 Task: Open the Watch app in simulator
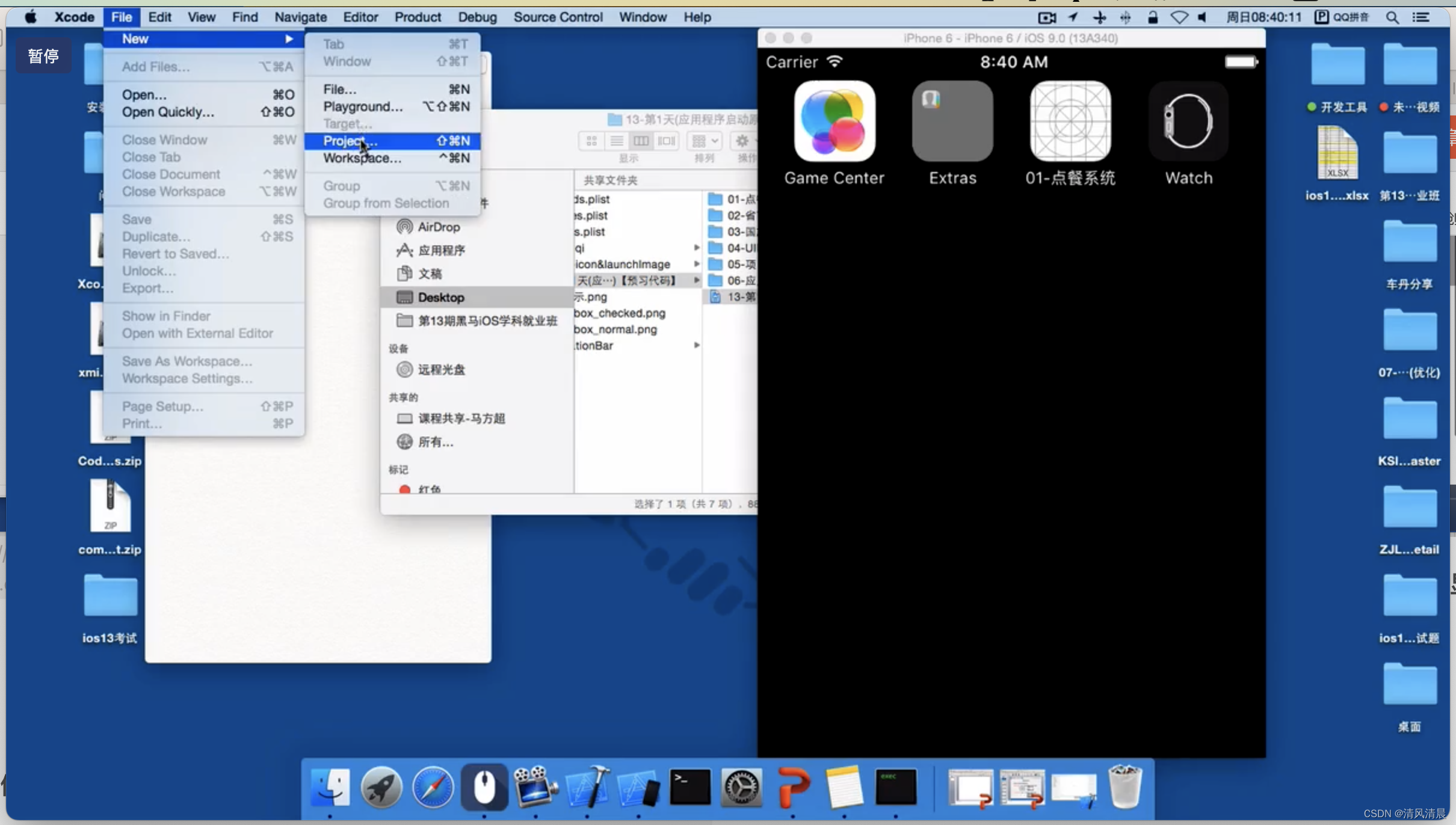point(1188,121)
